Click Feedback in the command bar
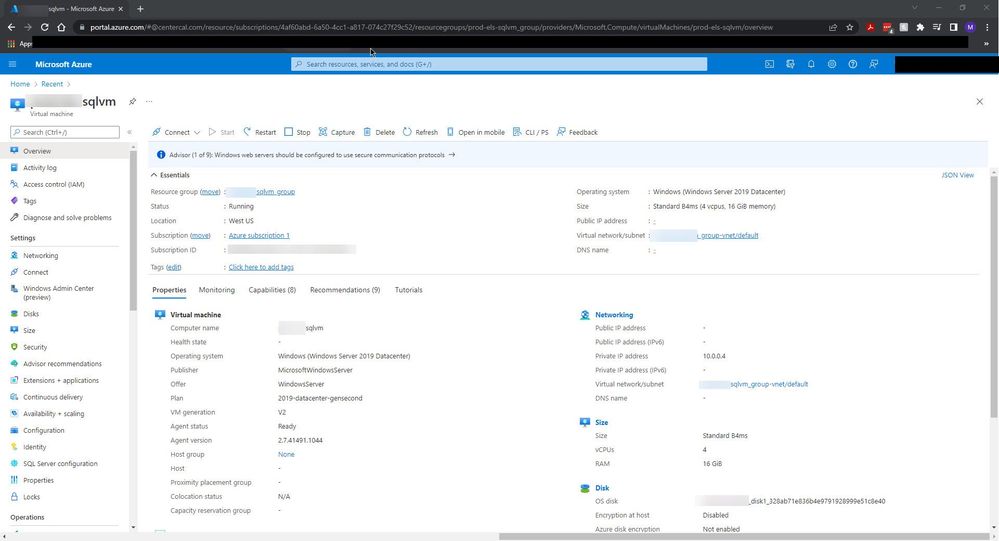999x541 pixels. (577, 132)
